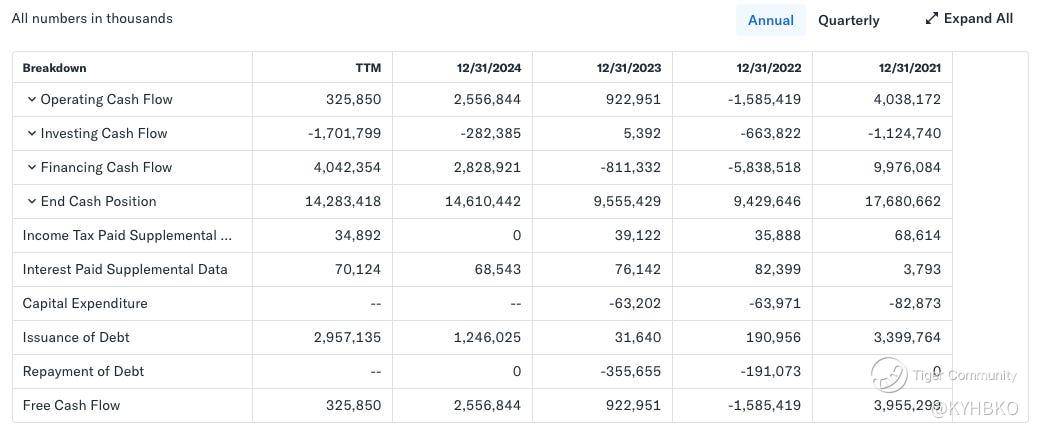Select the 12/31/2023 column header
Image resolution: width=1038 pixels, height=432 pixels.
(628, 68)
